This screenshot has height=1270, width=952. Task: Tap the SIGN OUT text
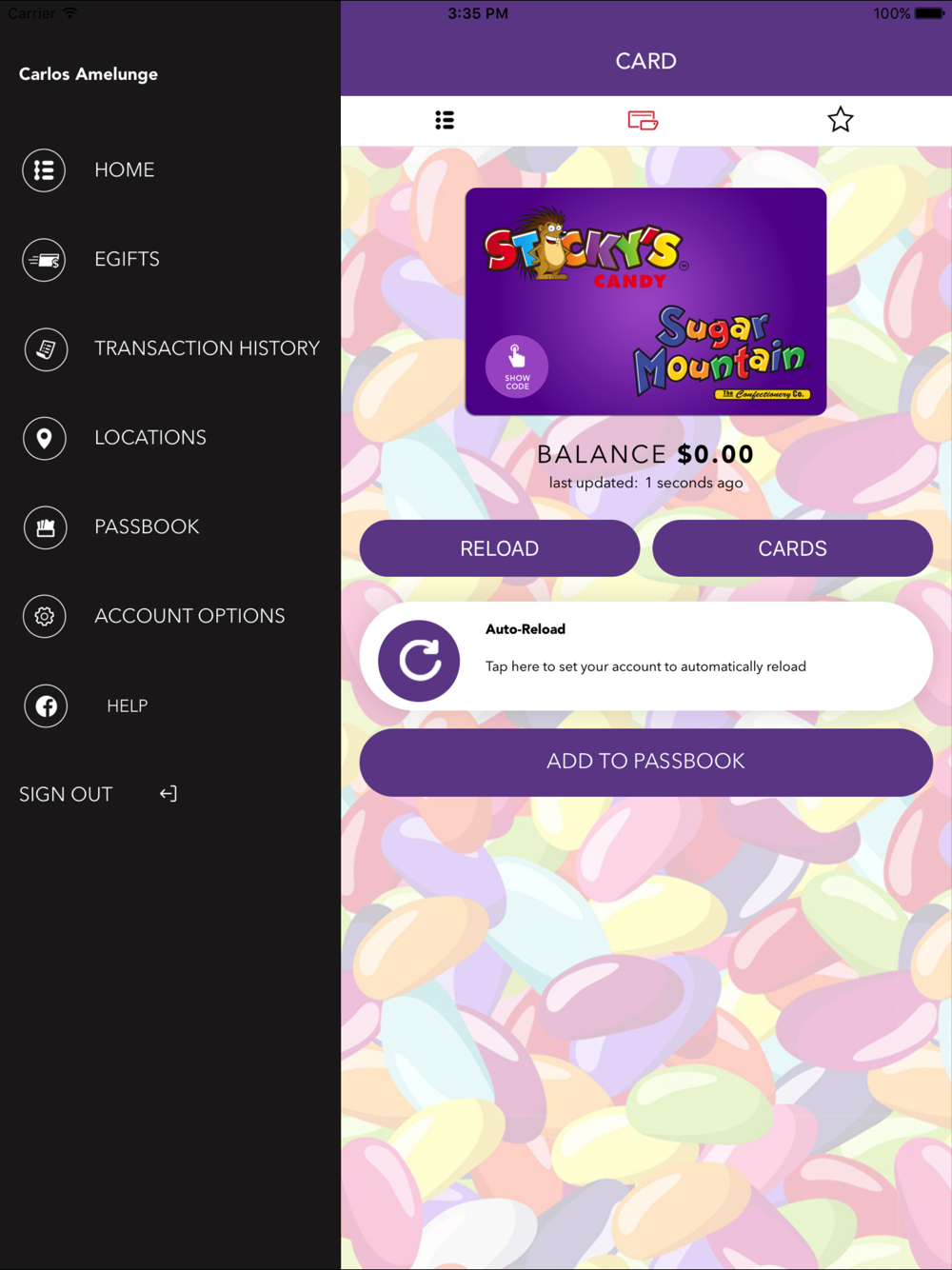click(x=66, y=794)
